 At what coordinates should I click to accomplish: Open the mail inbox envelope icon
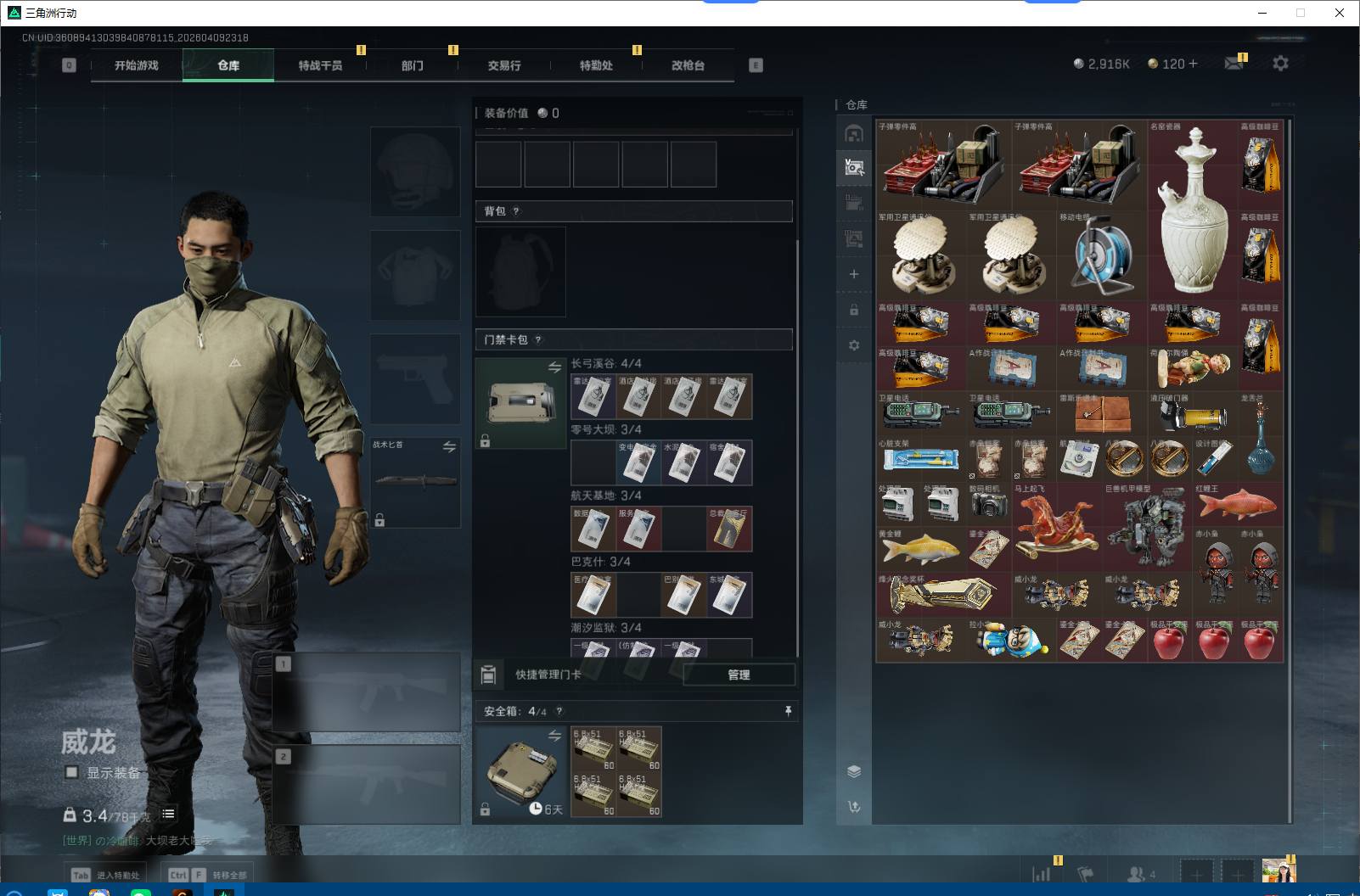tap(1234, 64)
